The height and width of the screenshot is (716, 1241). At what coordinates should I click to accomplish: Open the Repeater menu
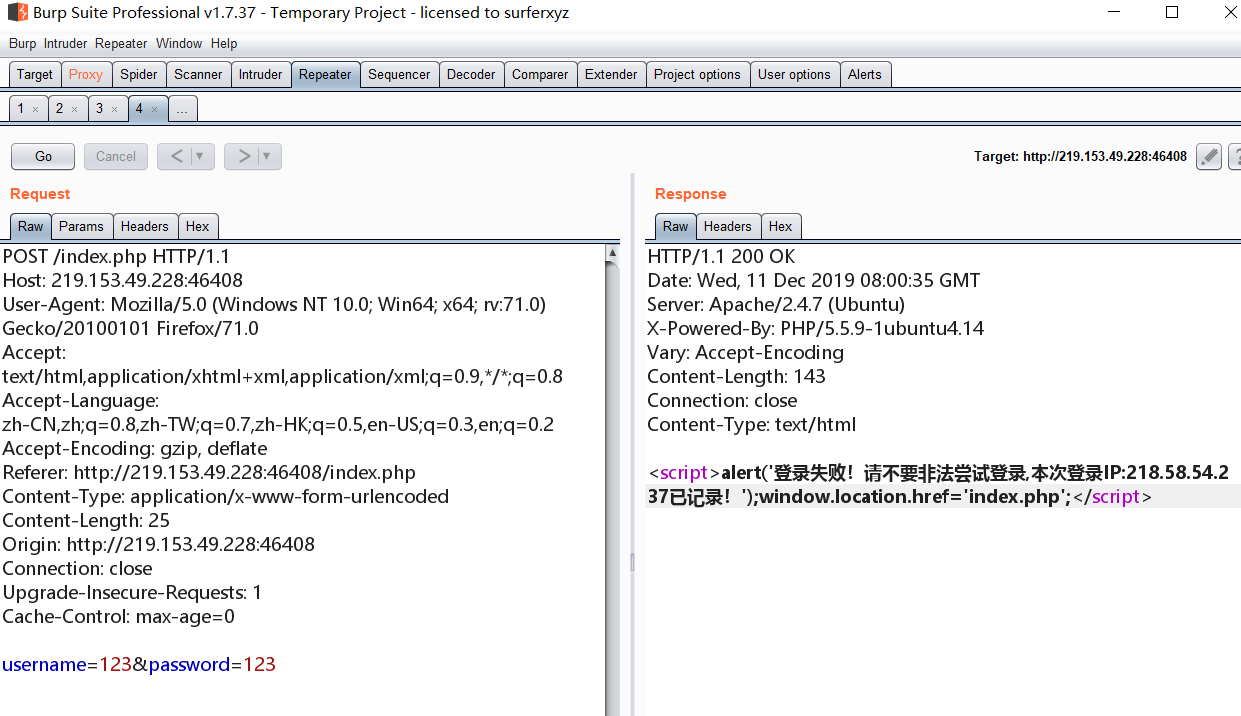pyautogui.click(x=121, y=43)
